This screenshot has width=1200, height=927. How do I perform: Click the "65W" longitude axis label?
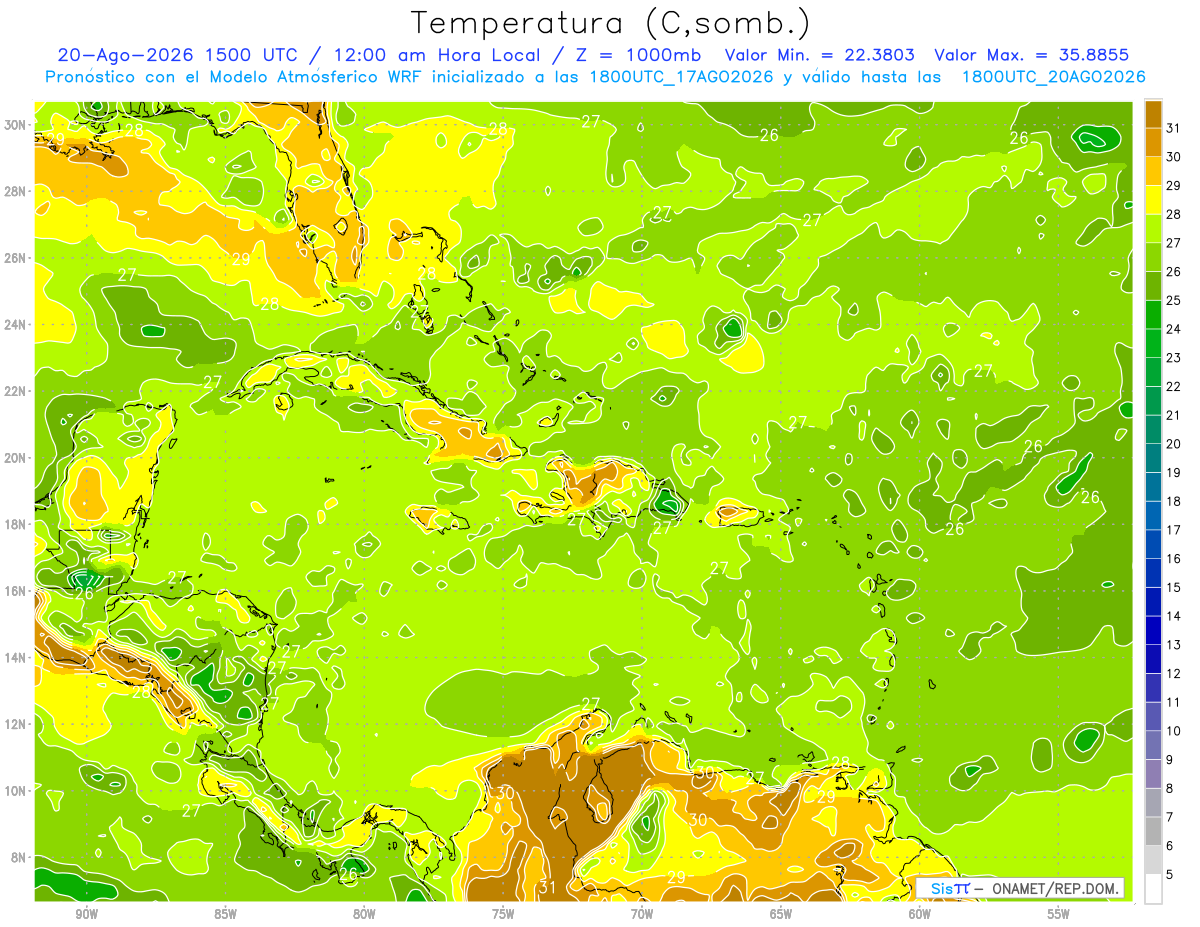(781, 914)
